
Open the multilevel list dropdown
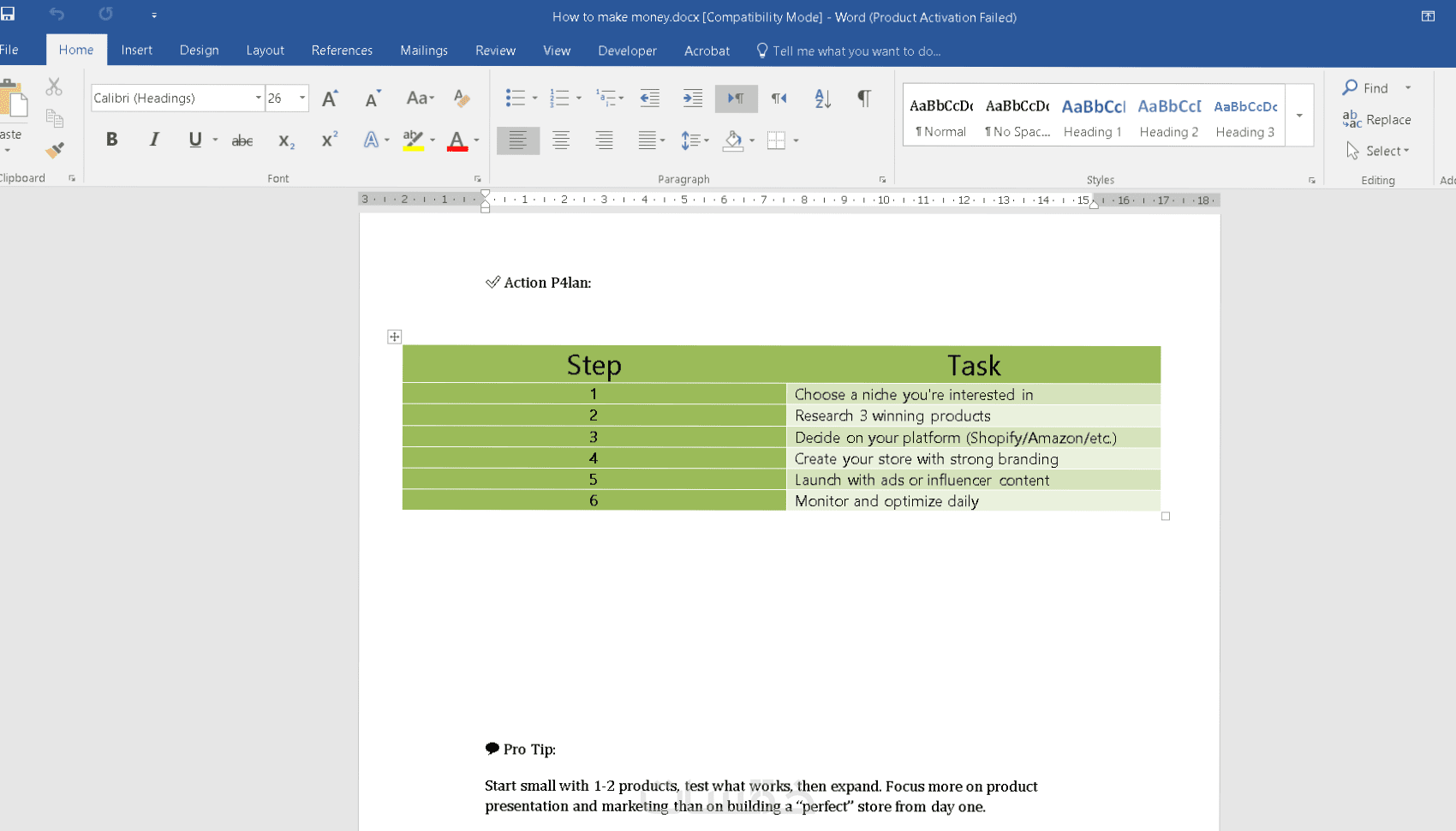(x=621, y=99)
